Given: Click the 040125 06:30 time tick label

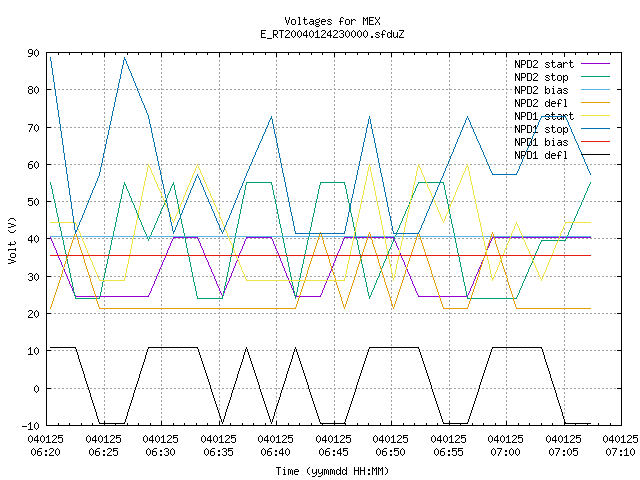Looking at the screenshot, I should click(160, 446).
